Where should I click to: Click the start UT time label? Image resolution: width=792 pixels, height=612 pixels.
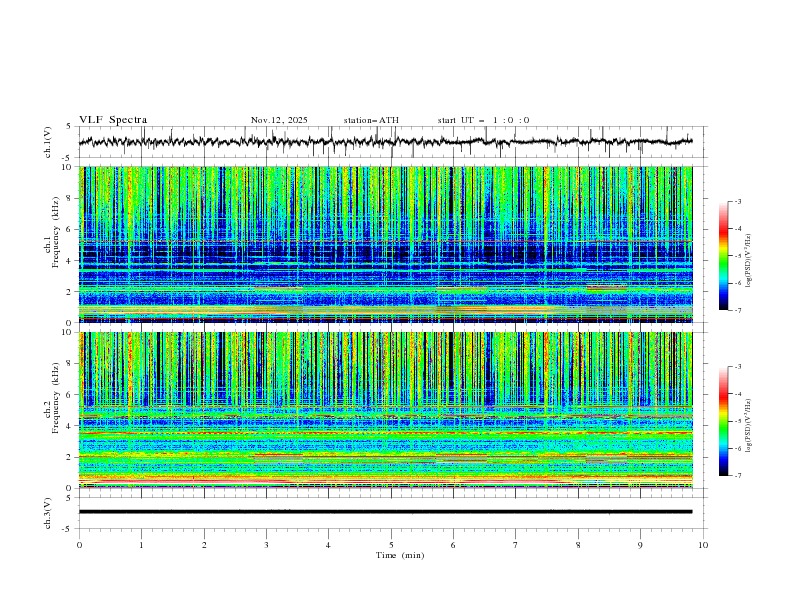pos(483,120)
